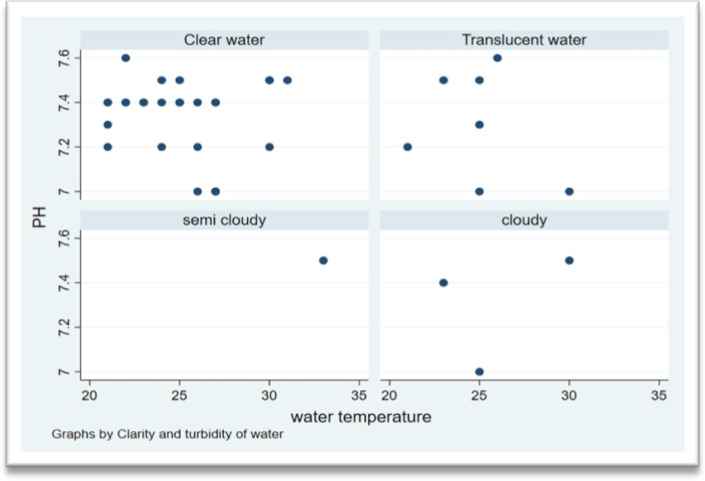705x481 pixels.
Task: Select cloudy panel's point at pH 7.4
Action: pos(443,283)
